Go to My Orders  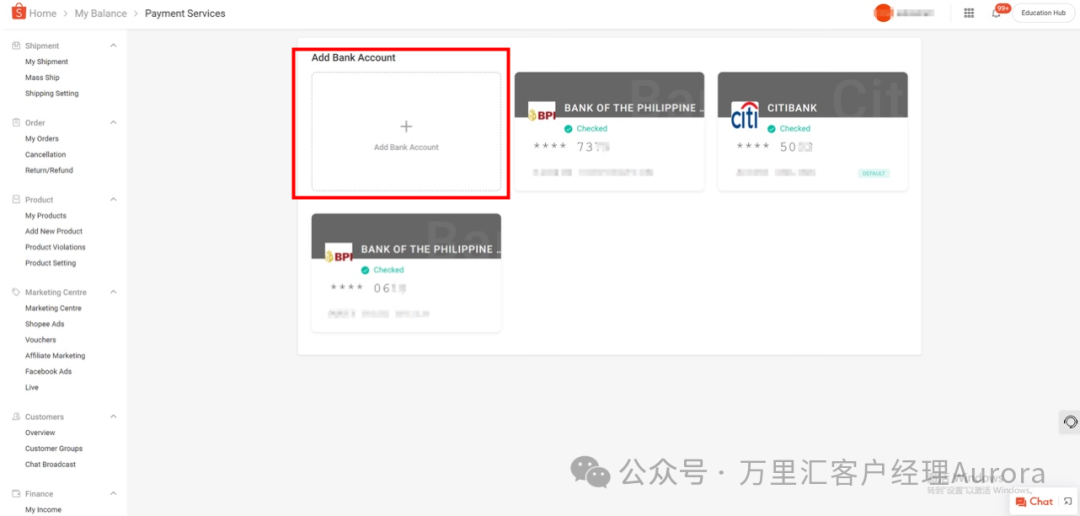[42, 138]
